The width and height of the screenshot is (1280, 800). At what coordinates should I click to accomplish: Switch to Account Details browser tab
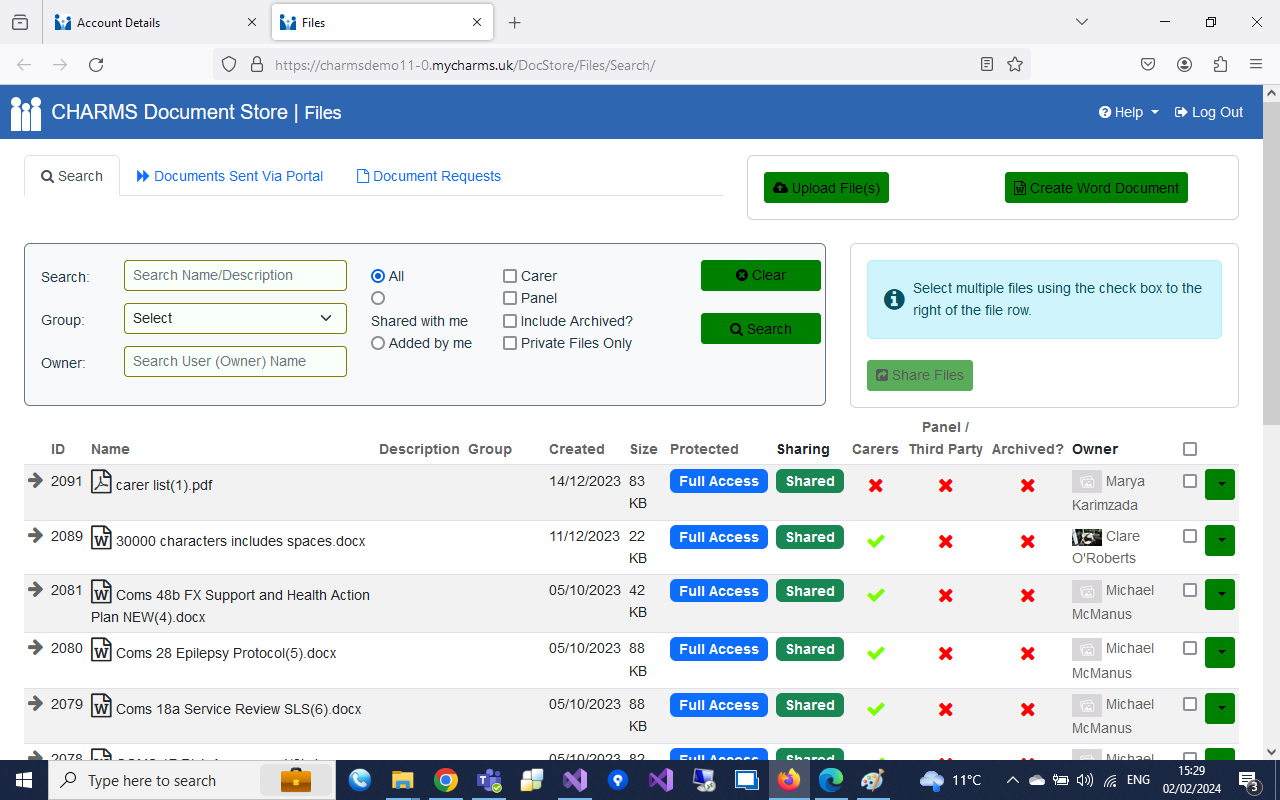click(156, 22)
